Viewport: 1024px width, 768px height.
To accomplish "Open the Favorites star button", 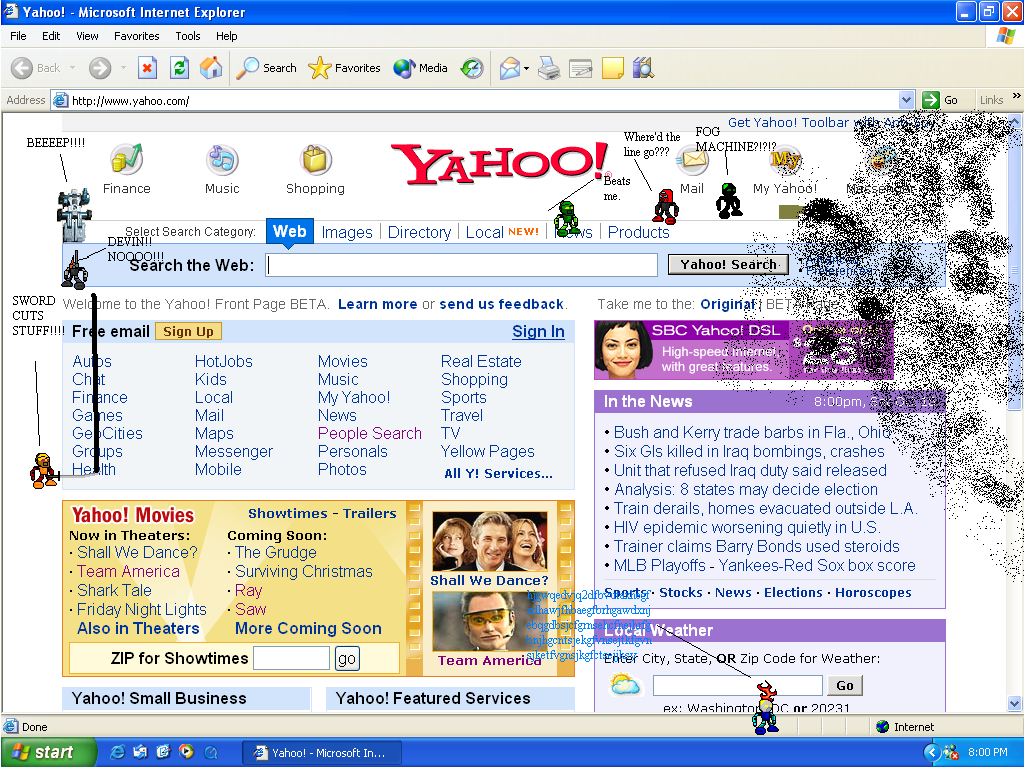I will [344, 68].
